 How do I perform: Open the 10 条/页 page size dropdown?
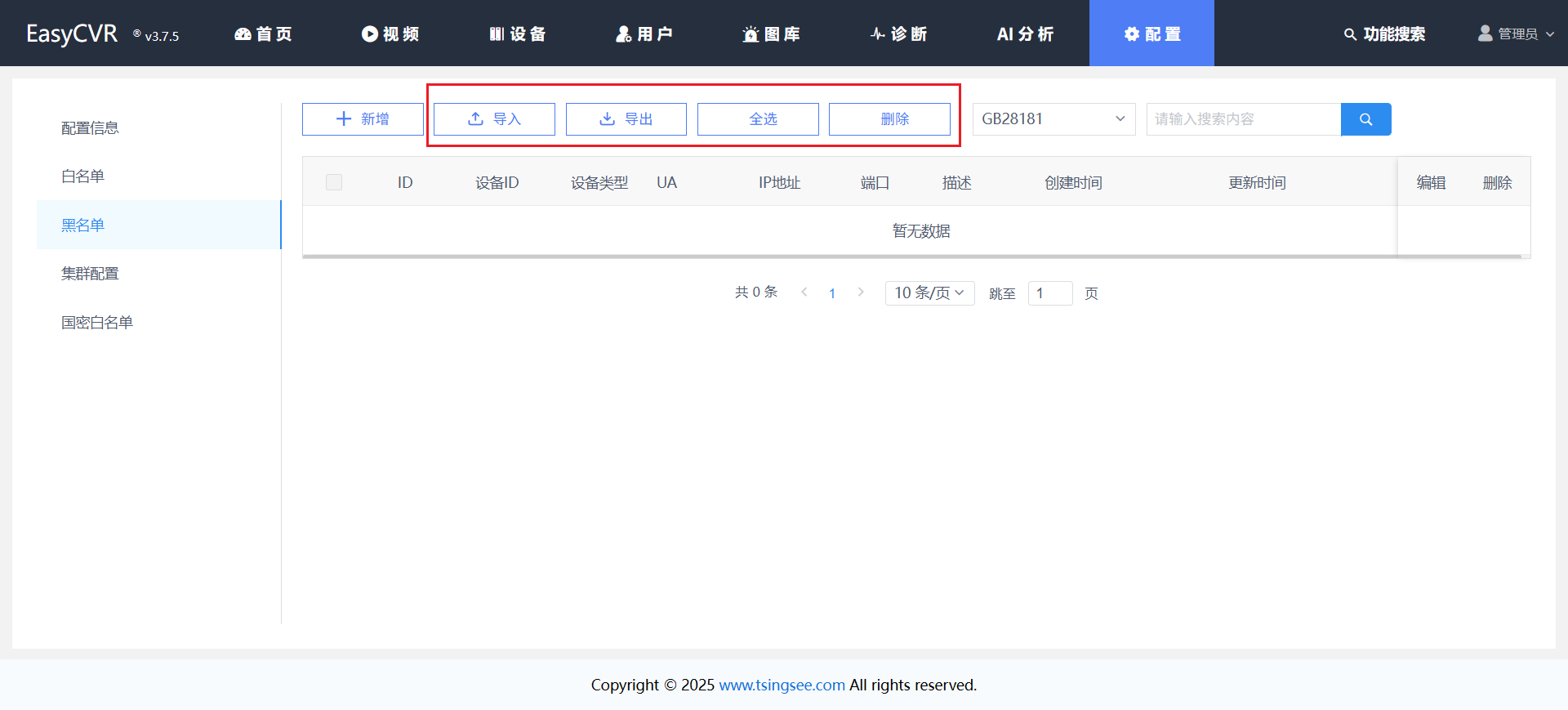[x=929, y=293]
